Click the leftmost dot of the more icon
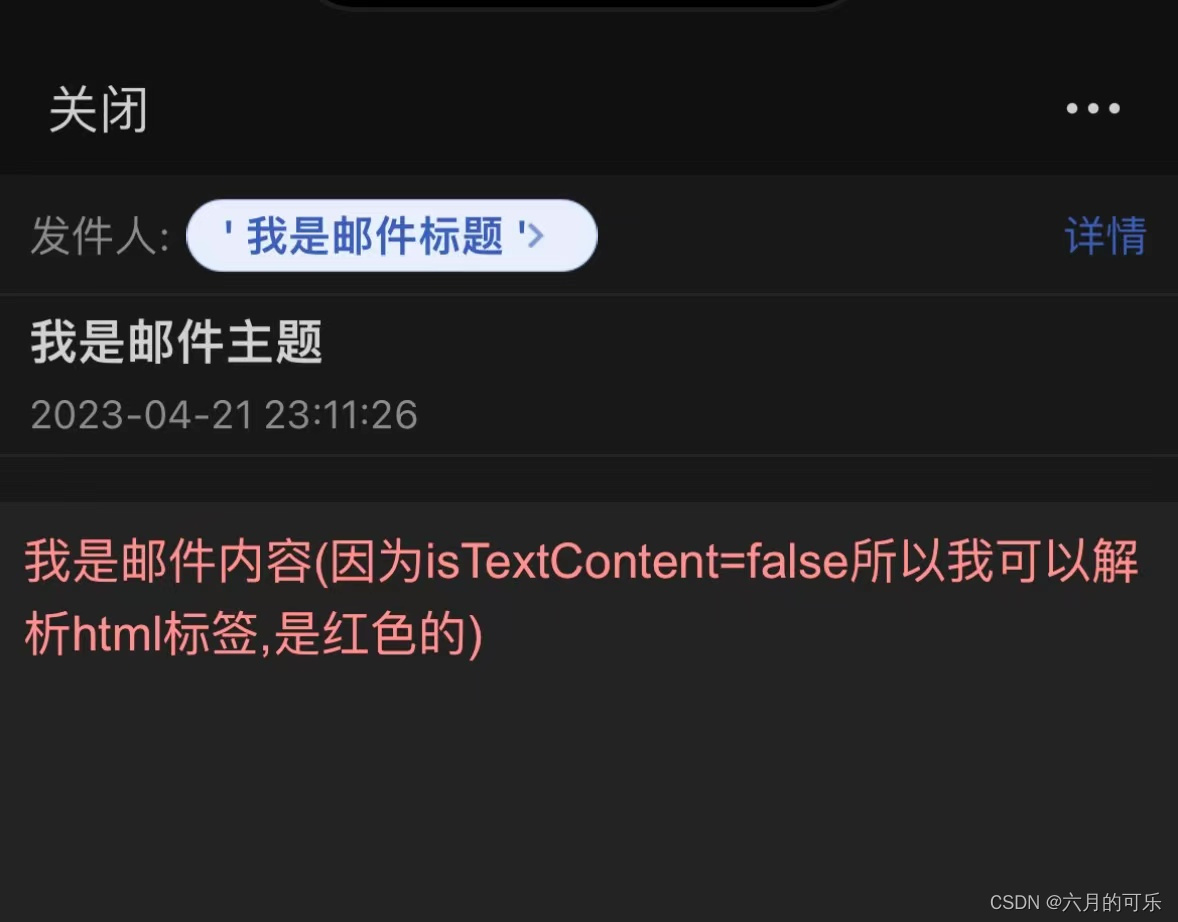The height and width of the screenshot is (922, 1178). (x=1072, y=108)
